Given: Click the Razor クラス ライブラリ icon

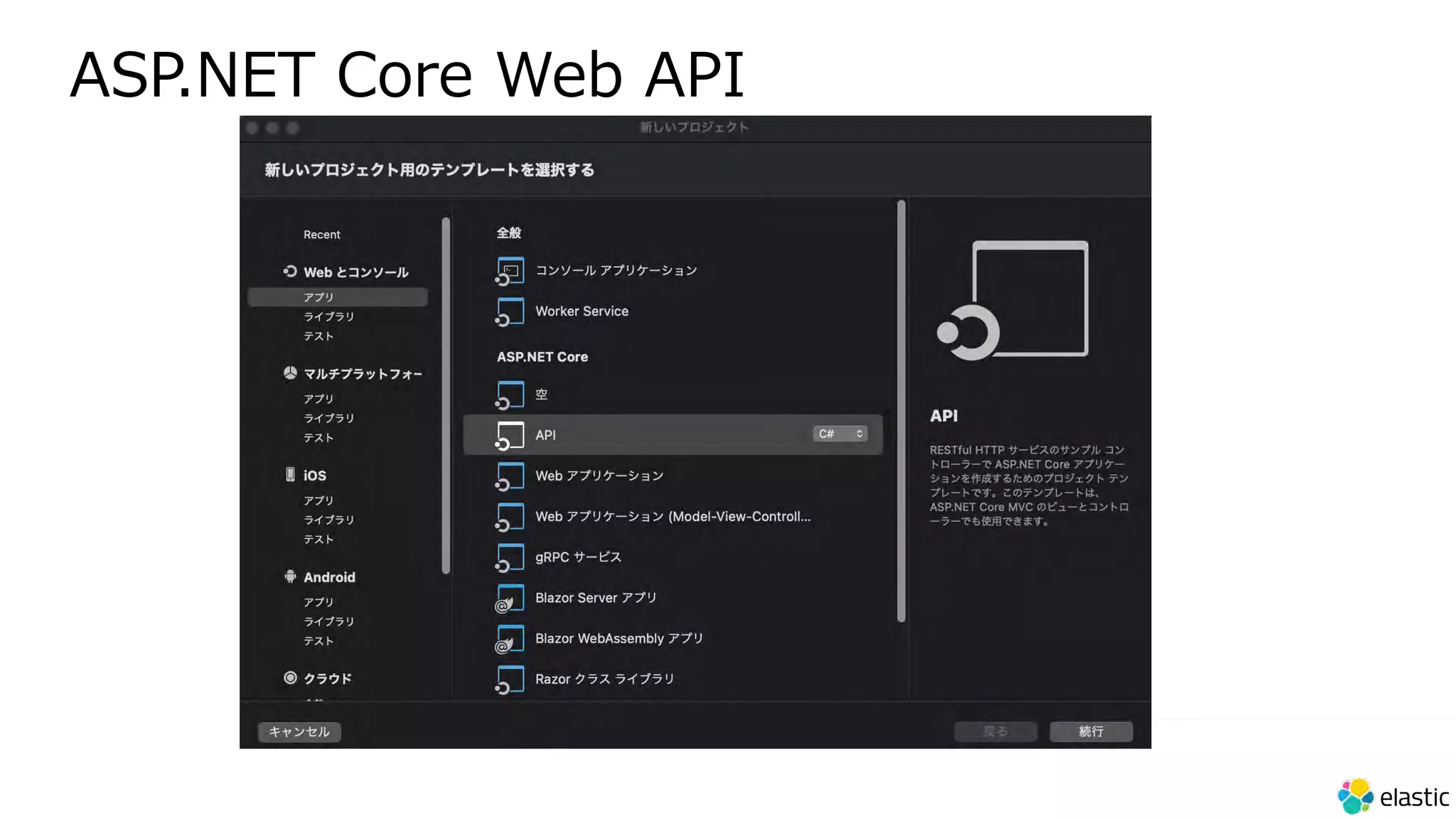Looking at the screenshot, I should click(x=510, y=679).
